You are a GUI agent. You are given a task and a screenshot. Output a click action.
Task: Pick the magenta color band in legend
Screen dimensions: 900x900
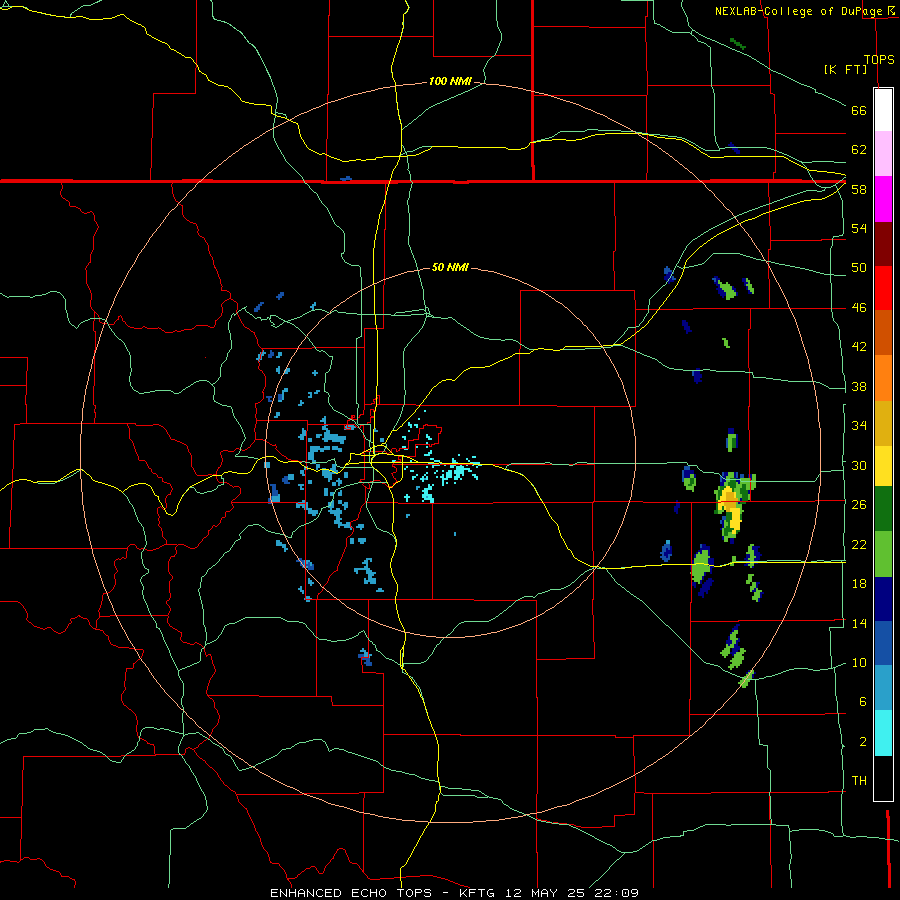pos(883,199)
